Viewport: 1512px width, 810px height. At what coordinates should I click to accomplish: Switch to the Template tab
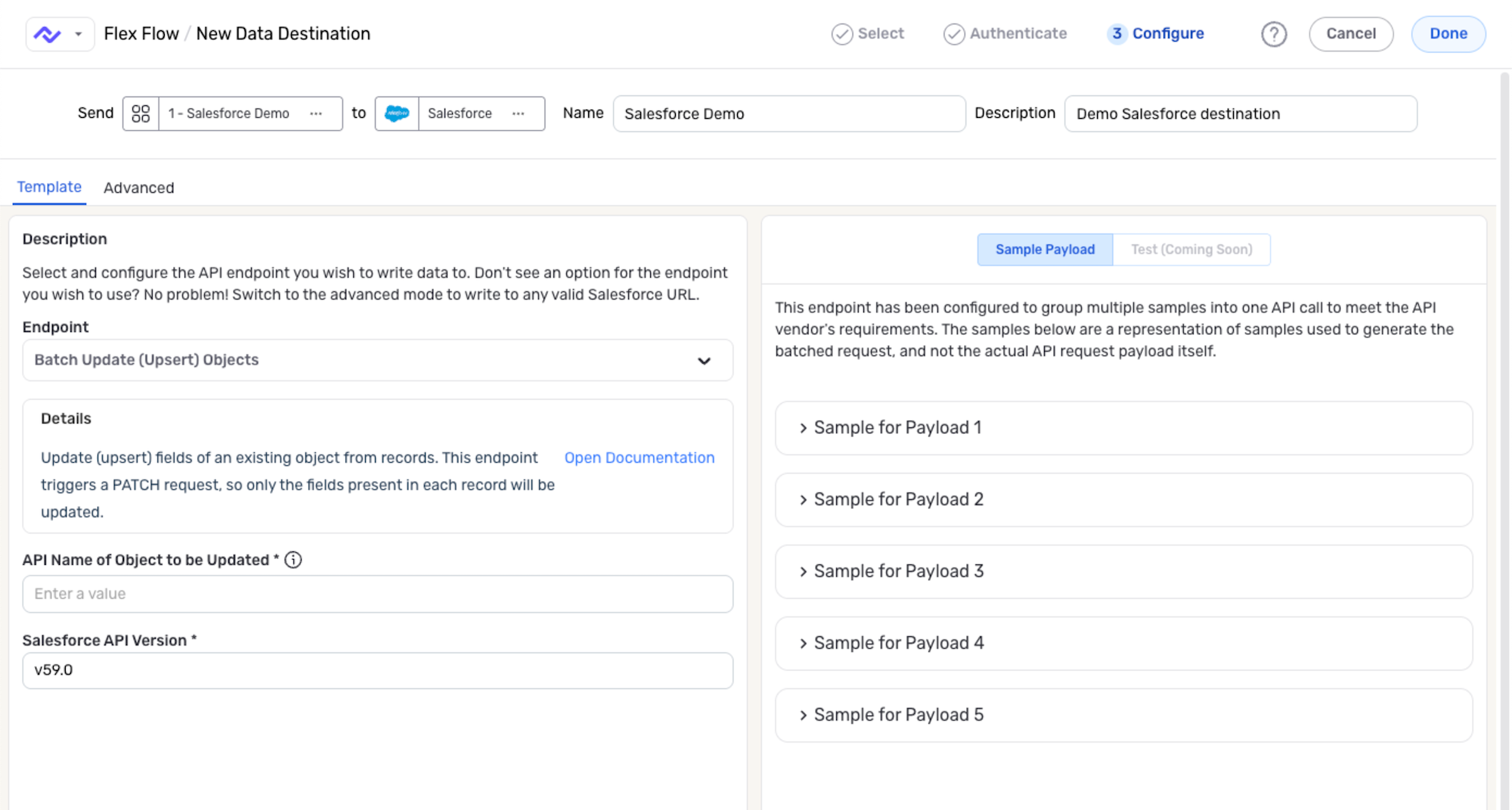point(49,187)
